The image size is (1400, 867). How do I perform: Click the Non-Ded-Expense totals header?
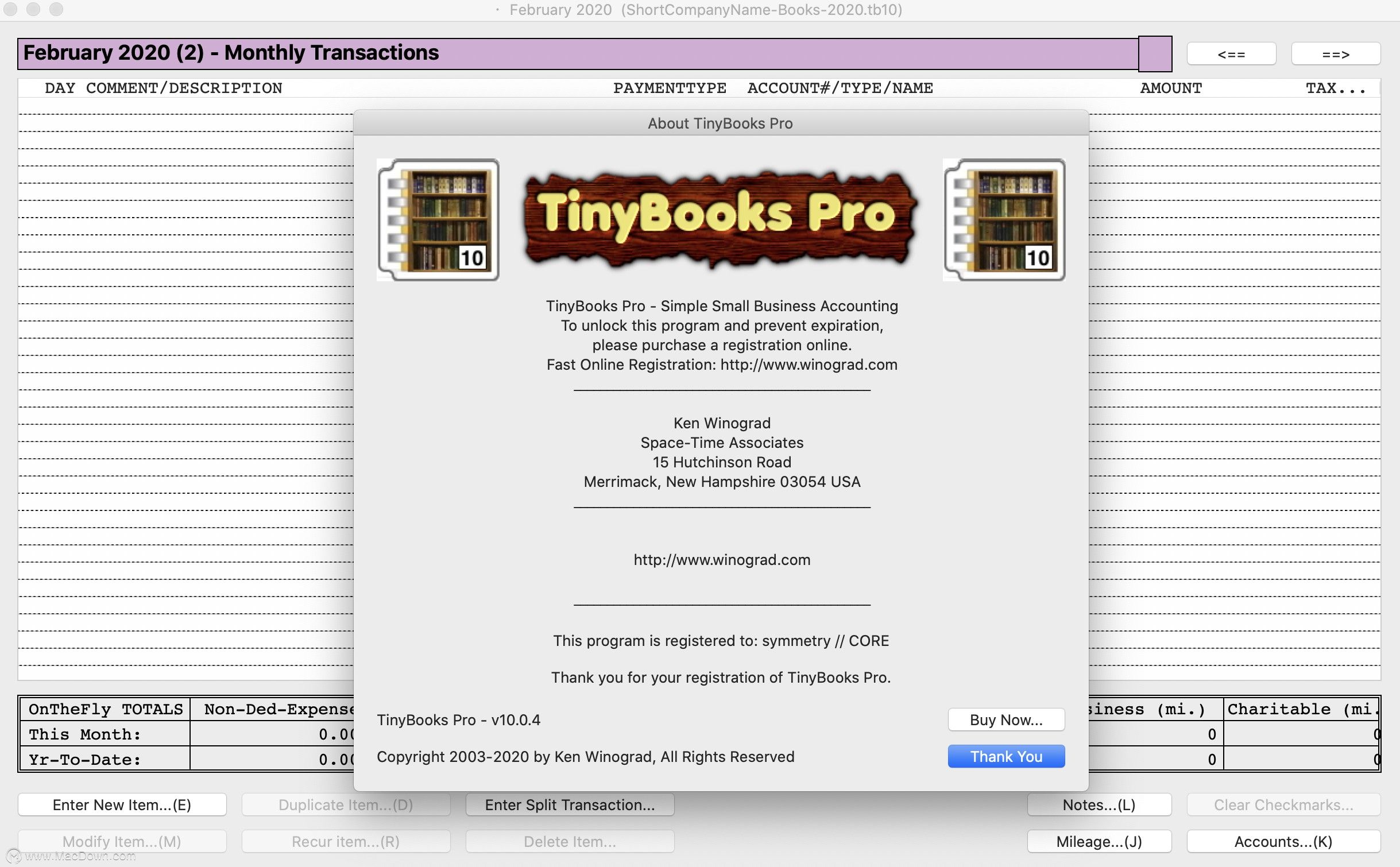[x=279, y=709]
